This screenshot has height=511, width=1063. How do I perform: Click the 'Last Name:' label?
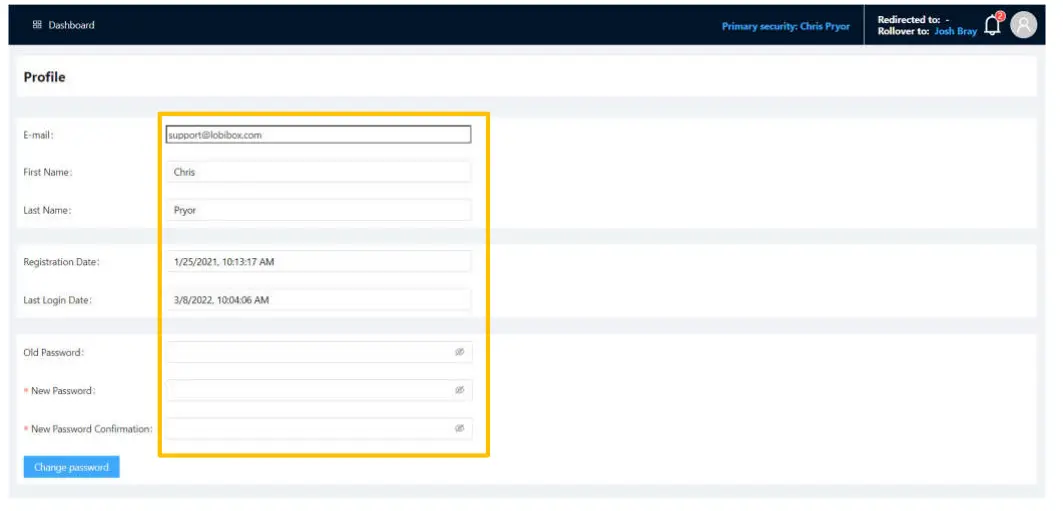[x=47, y=210]
